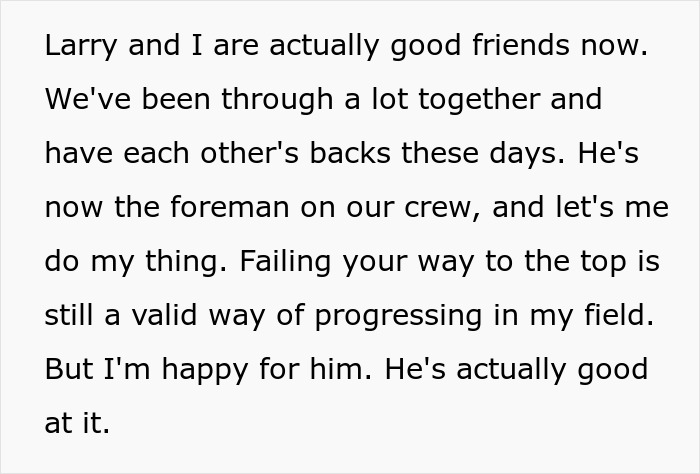
Task: Click the word "backs" in the text
Action: 353,153
